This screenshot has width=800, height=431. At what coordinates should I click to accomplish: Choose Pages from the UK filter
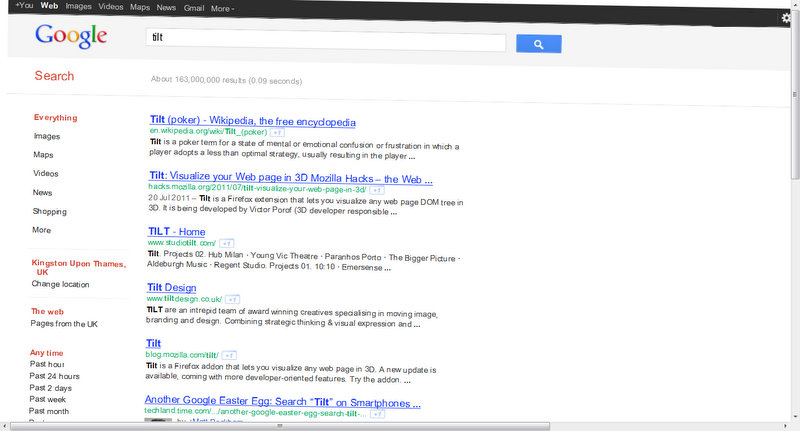64,324
